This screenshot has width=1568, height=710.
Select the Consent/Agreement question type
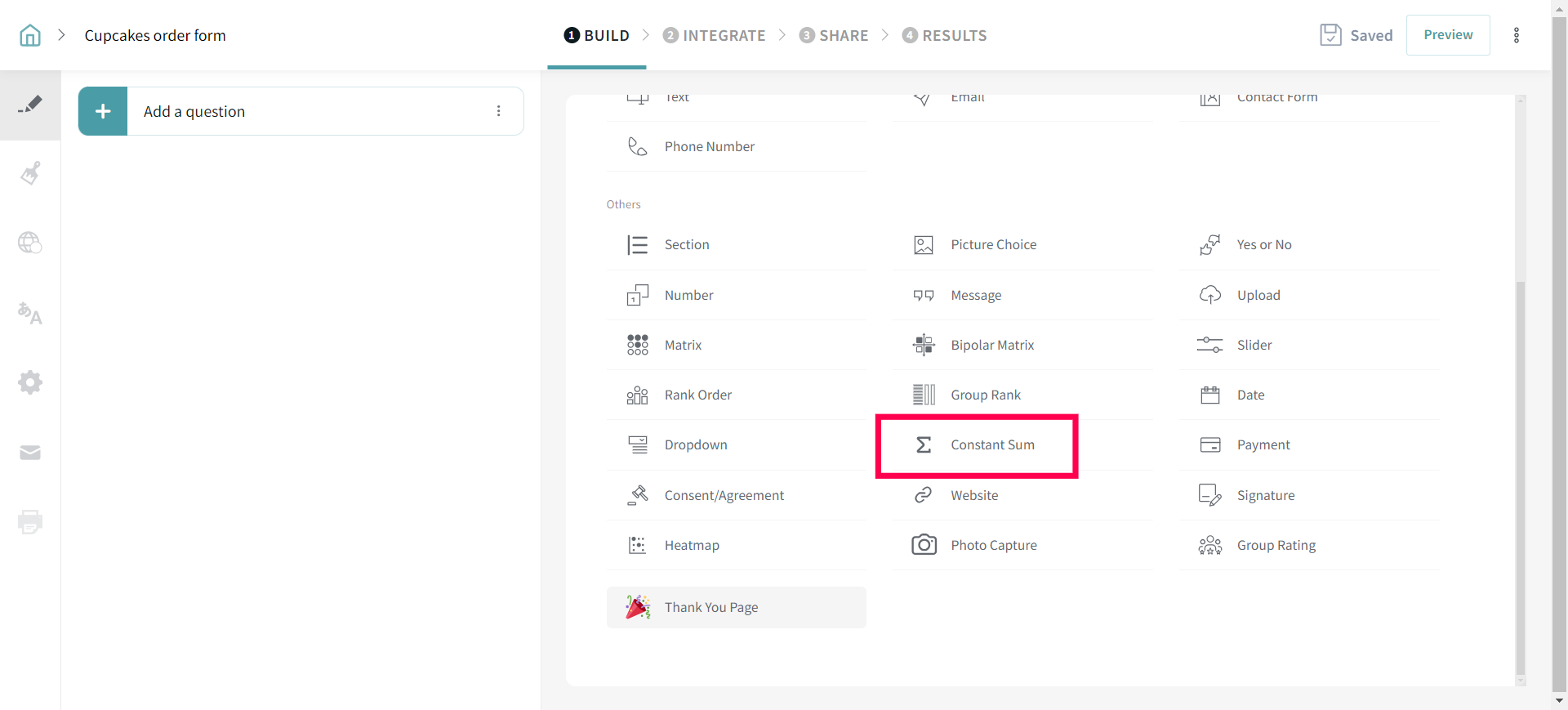point(724,495)
